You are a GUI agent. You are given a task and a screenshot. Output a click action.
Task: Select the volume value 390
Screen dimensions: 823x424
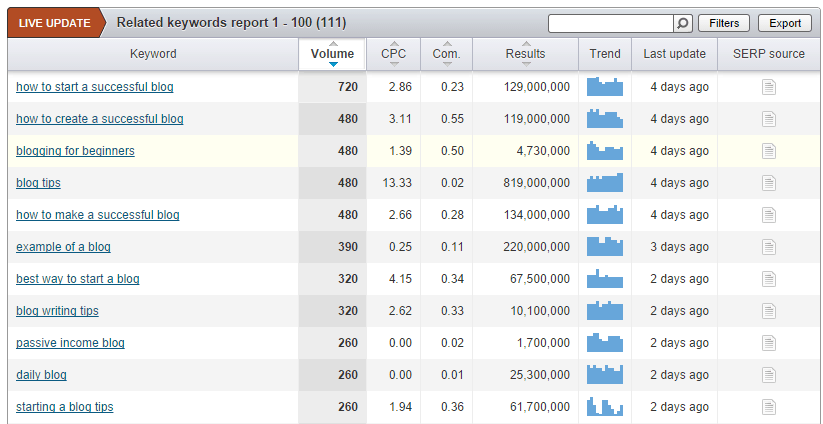[348, 247]
